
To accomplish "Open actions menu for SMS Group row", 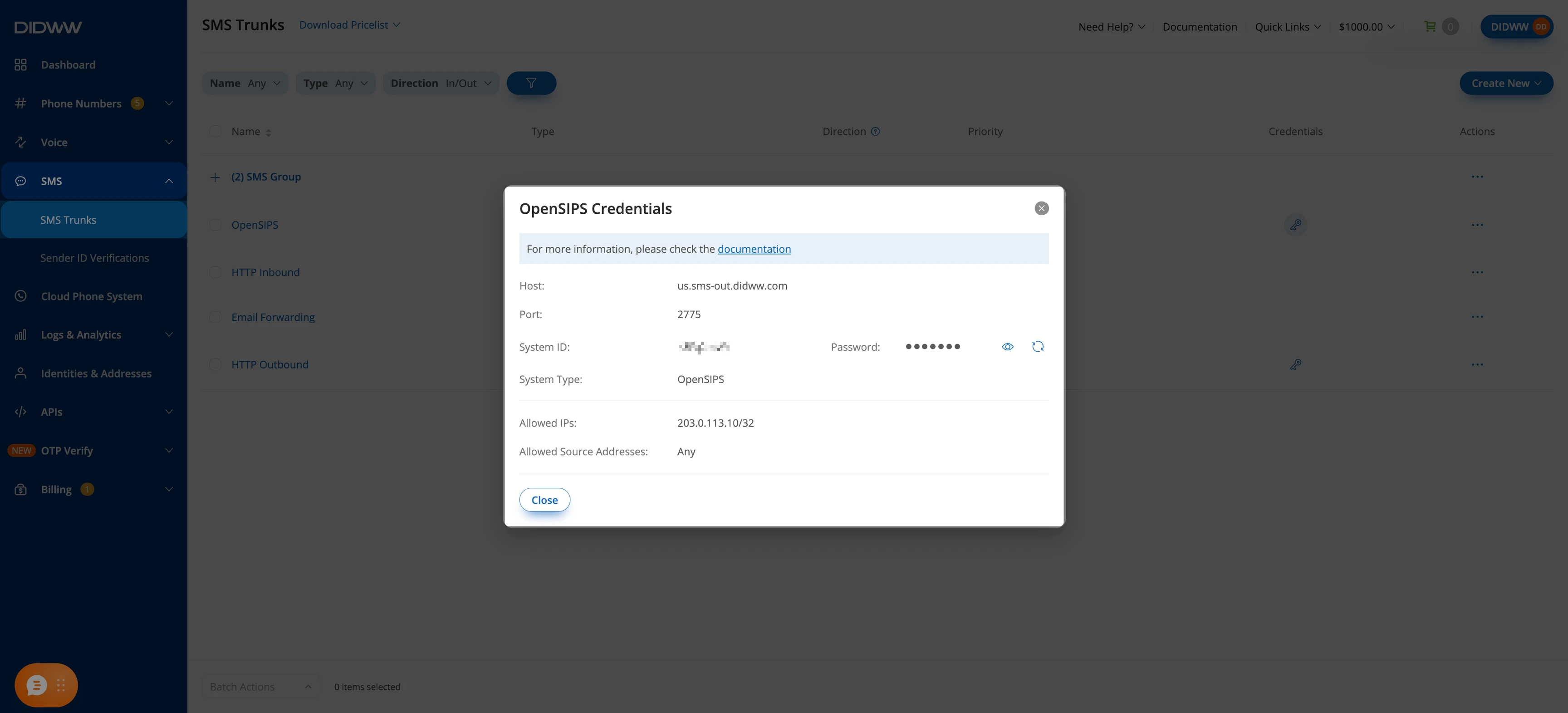I will point(1477,177).
